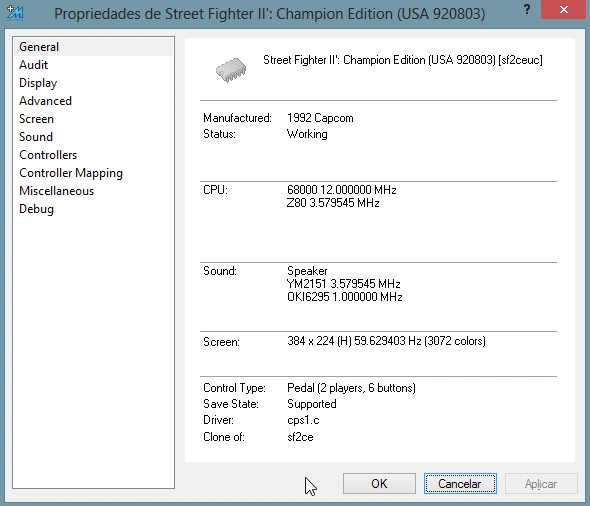The width and height of the screenshot is (590, 506).
Task: Click the 'CPU:' label
Action: pyautogui.click(x=215, y=190)
